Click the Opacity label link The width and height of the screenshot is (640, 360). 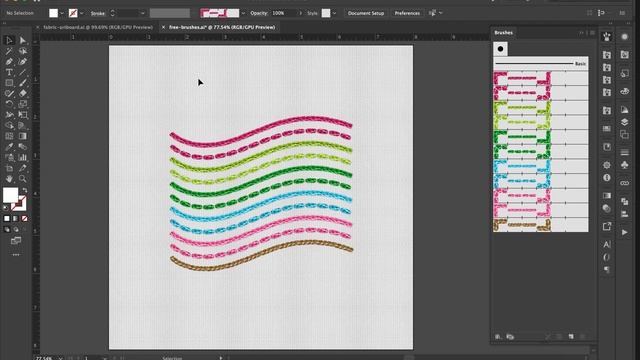(x=259, y=13)
